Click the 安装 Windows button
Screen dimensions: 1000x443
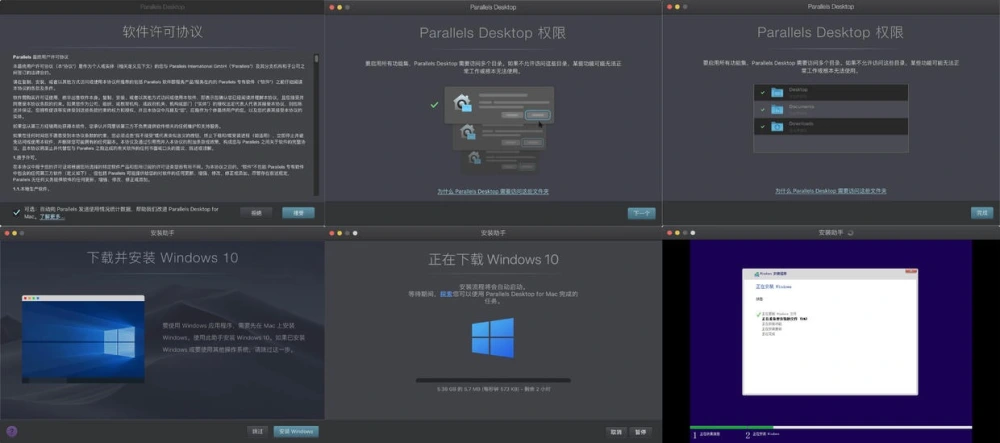point(296,432)
